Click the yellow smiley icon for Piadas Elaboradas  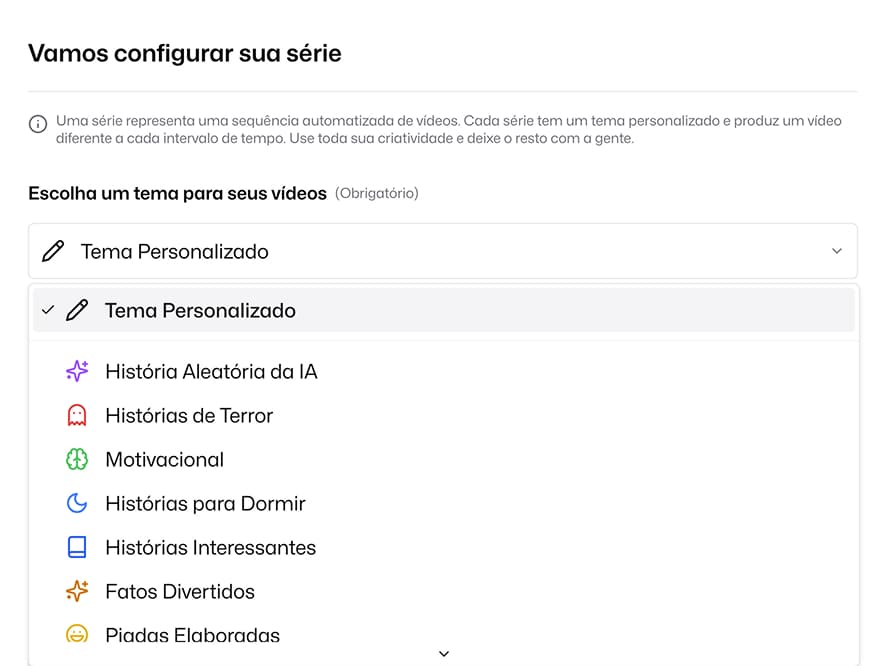tap(77, 634)
